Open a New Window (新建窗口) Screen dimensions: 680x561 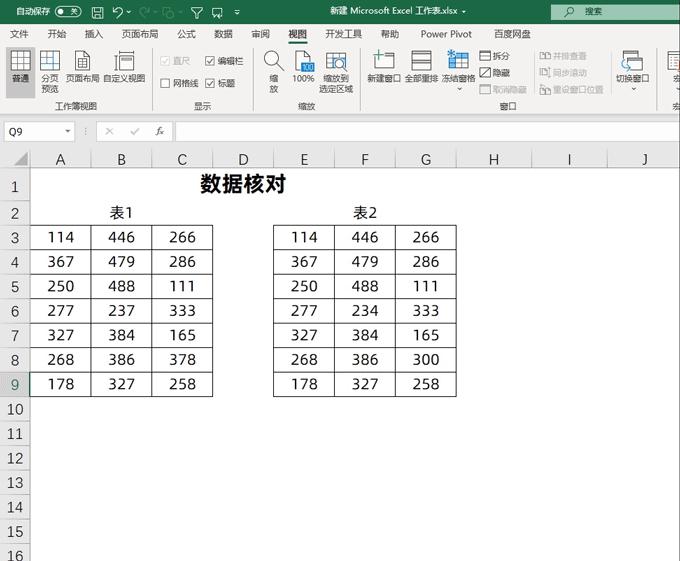pos(384,66)
